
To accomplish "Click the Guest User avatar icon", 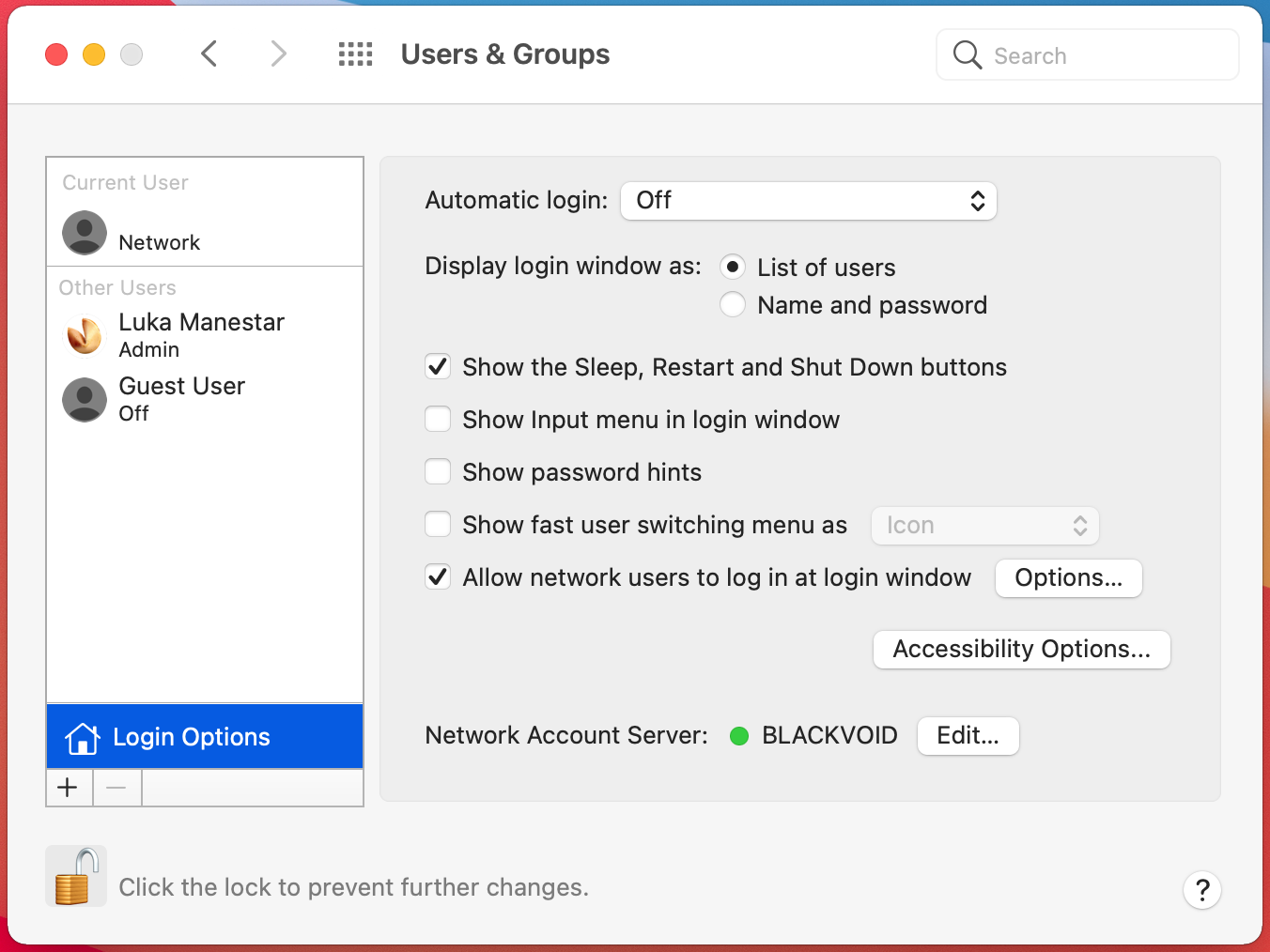I will pyautogui.click(x=85, y=400).
